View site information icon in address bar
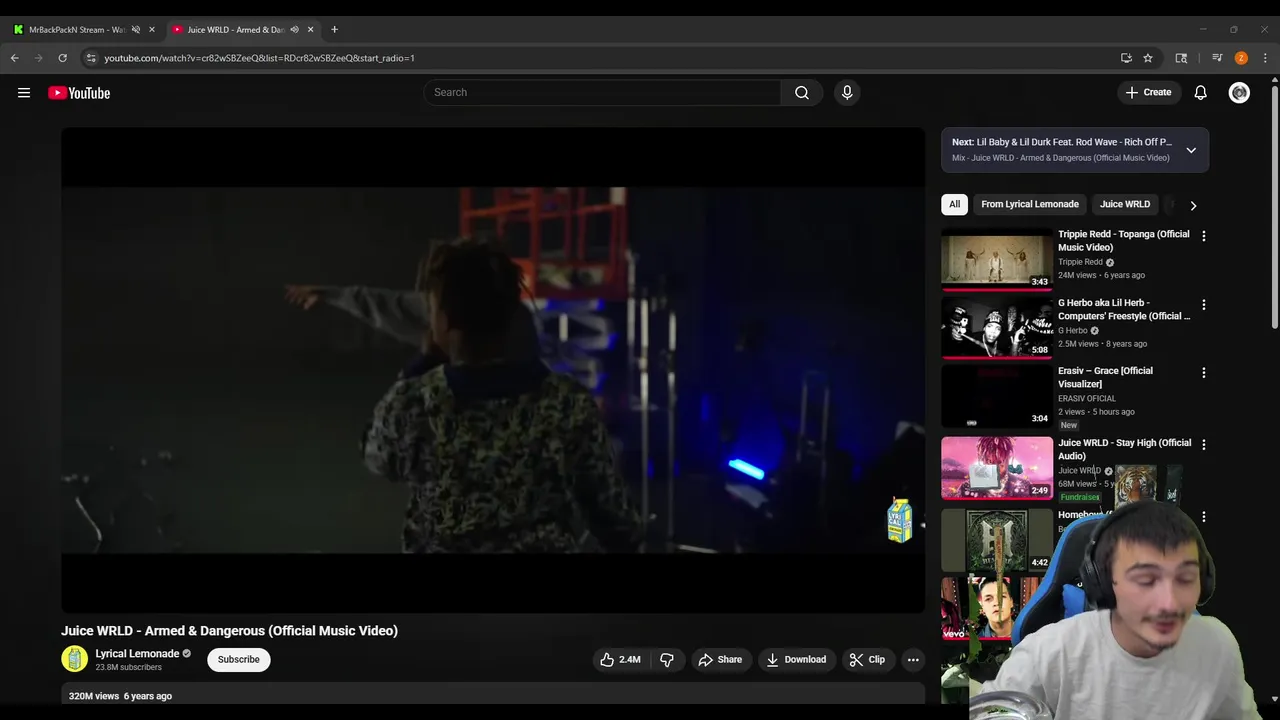The width and height of the screenshot is (1280, 720). point(91,58)
